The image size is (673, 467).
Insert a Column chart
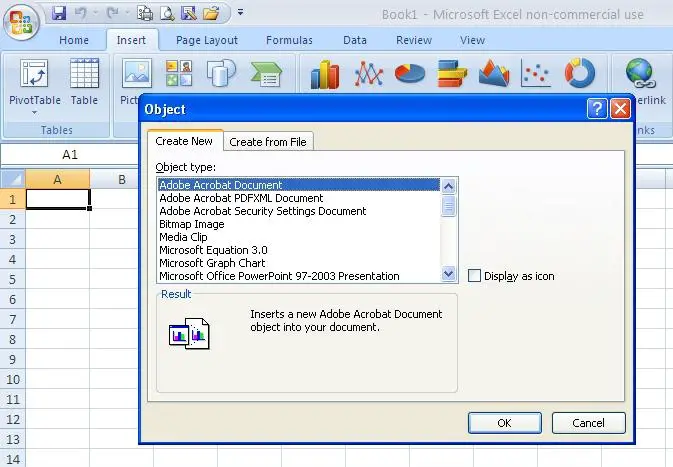point(325,74)
